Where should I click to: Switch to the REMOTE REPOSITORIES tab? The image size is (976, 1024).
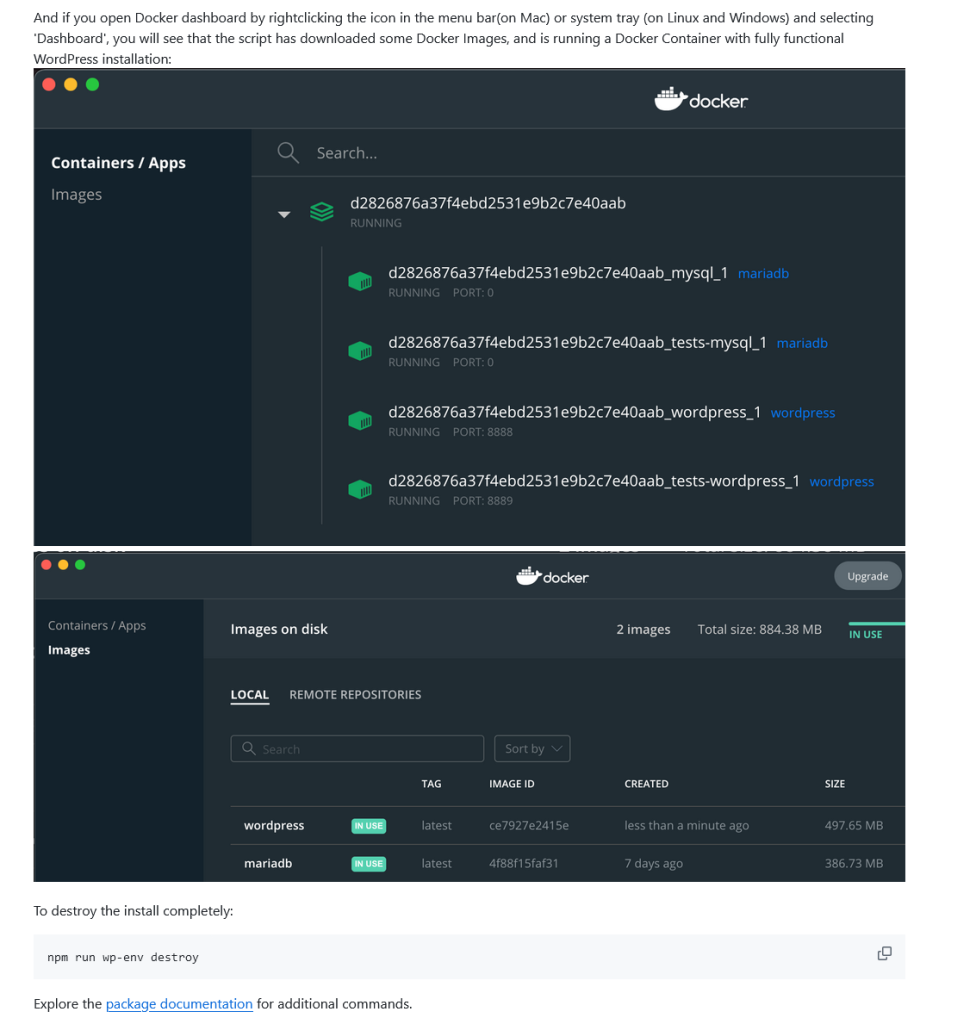[355, 695]
